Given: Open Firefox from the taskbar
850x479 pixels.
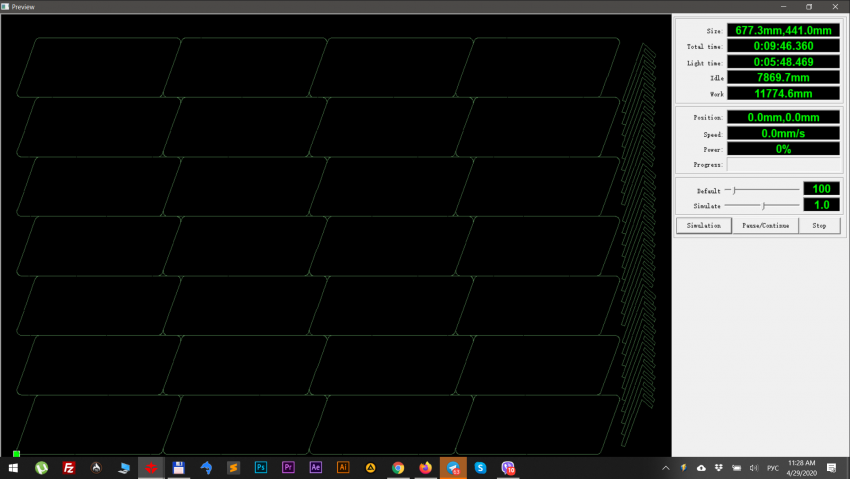Looking at the screenshot, I should 425,467.
